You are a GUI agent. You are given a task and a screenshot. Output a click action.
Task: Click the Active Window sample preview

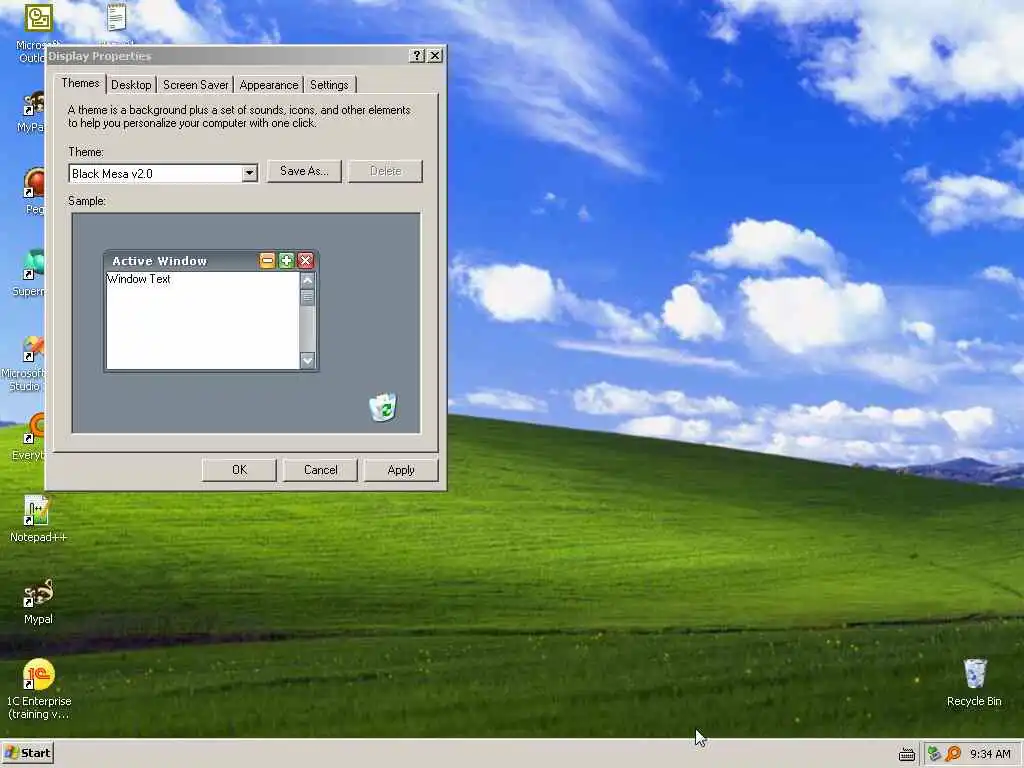[x=211, y=311]
